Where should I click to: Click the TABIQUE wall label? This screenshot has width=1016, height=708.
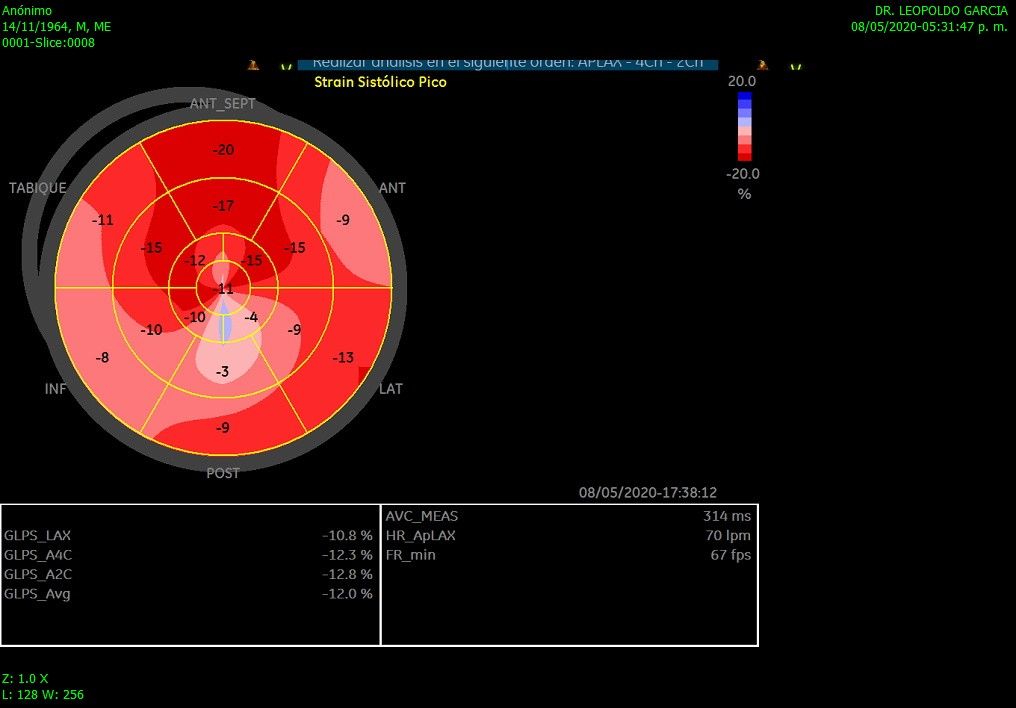pos(38,188)
